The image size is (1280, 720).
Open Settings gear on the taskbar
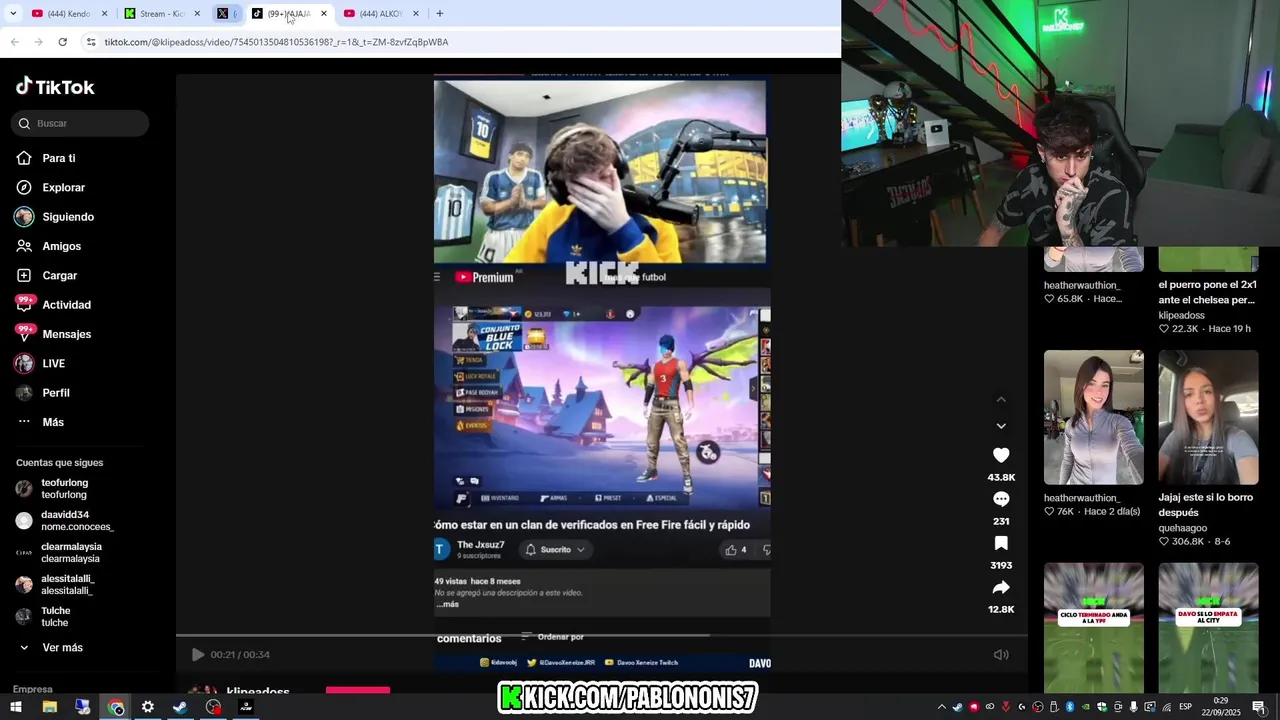coord(148,707)
